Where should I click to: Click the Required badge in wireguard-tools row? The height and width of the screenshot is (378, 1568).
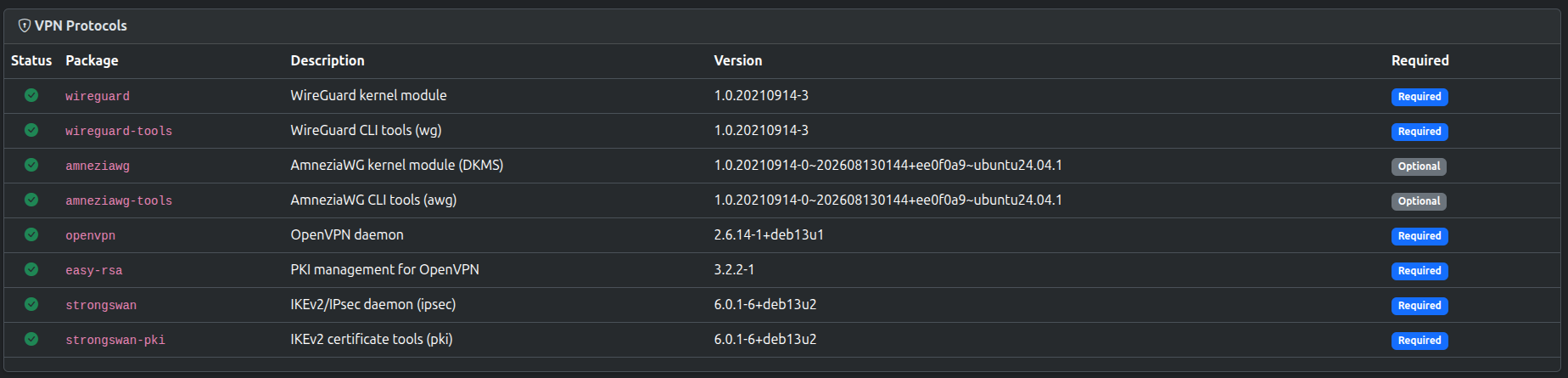pyautogui.click(x=1420, y=132)
